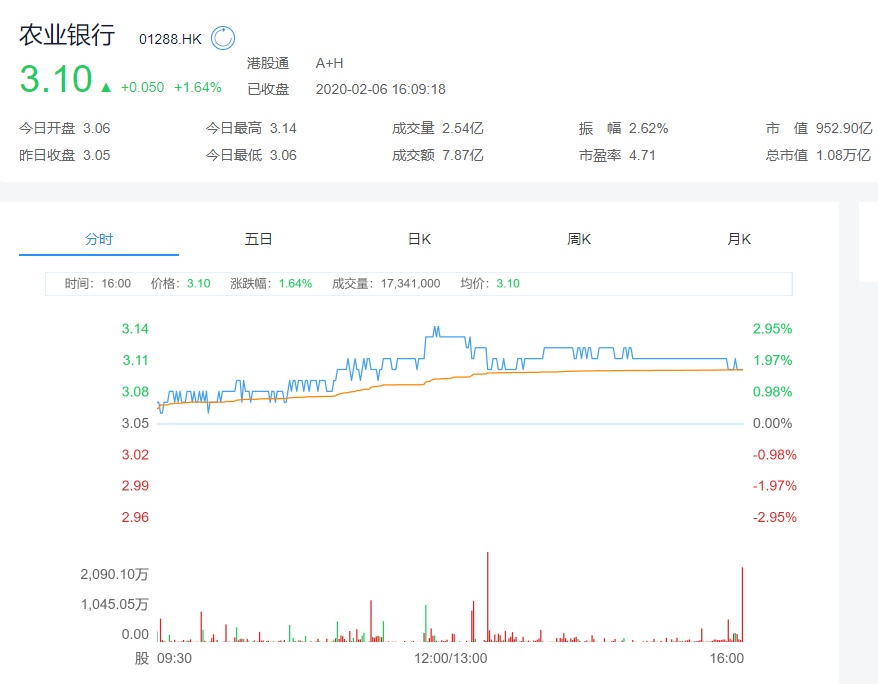The height and width of the screenshot is (684, 878).
Task: Click the 09:30 time axis label
Action: click(x=174, y=658)
